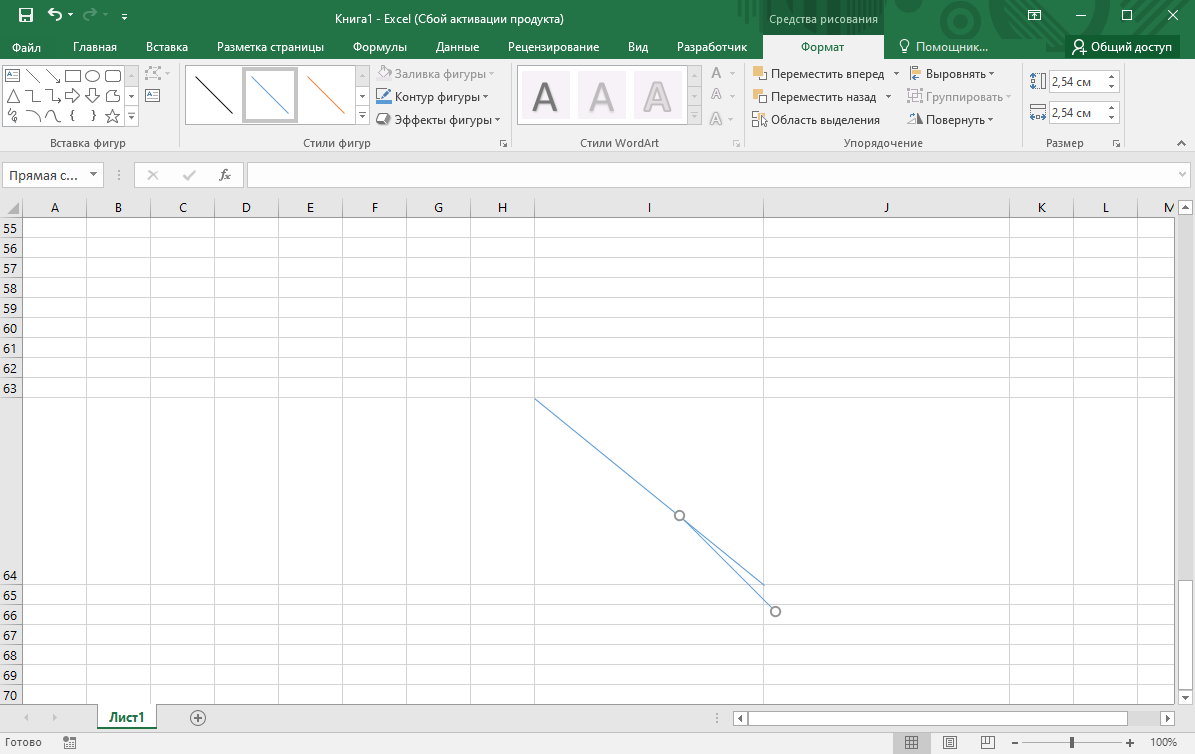Choose the oval shape from gallery
The width and height of the screenshot is (1195, 754).
(92, 76)
